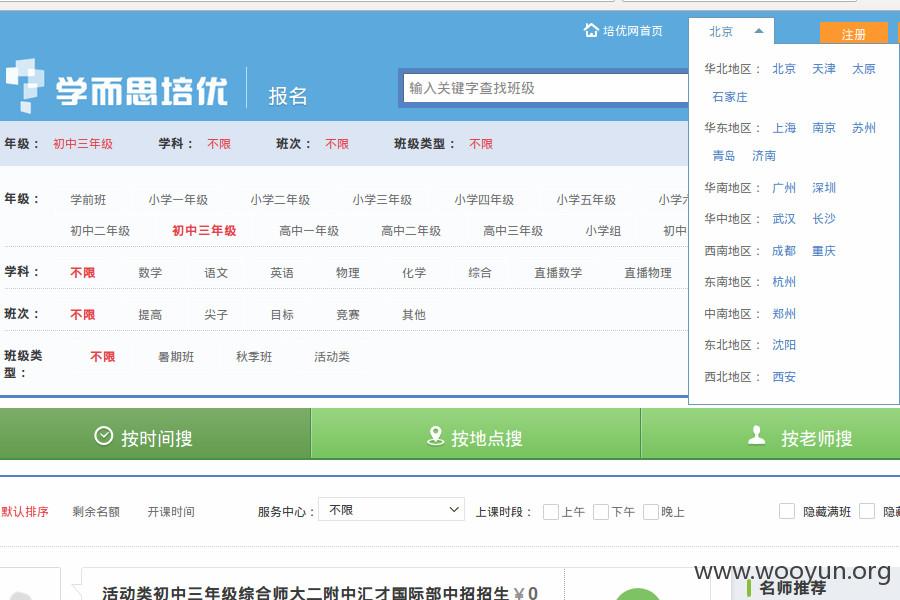Filter subject by 语文
The height and width of the screenshot is (600, 900).
(216, 273)
